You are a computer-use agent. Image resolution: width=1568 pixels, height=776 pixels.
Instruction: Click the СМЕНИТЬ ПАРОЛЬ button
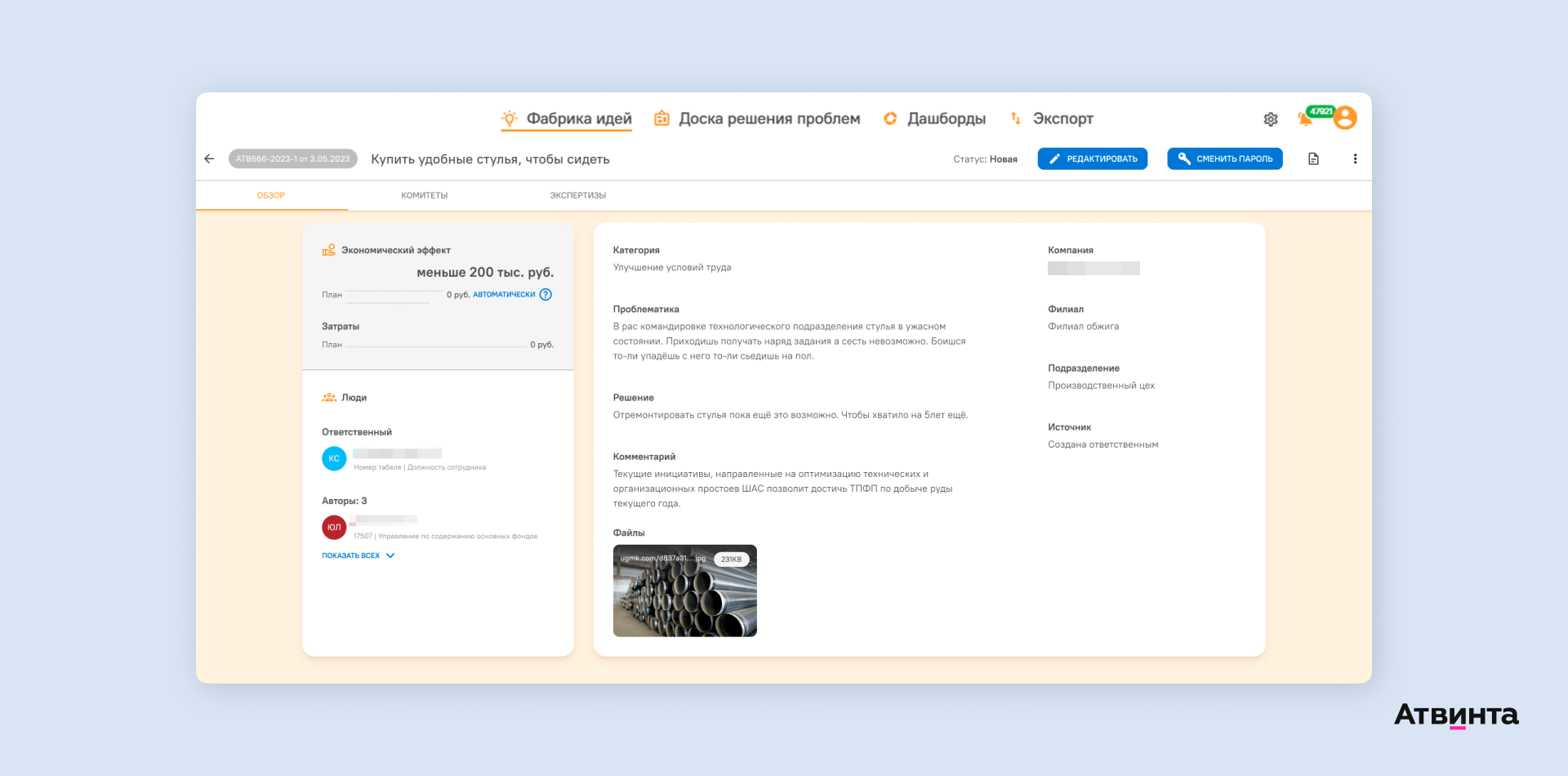pos(1225,159)
